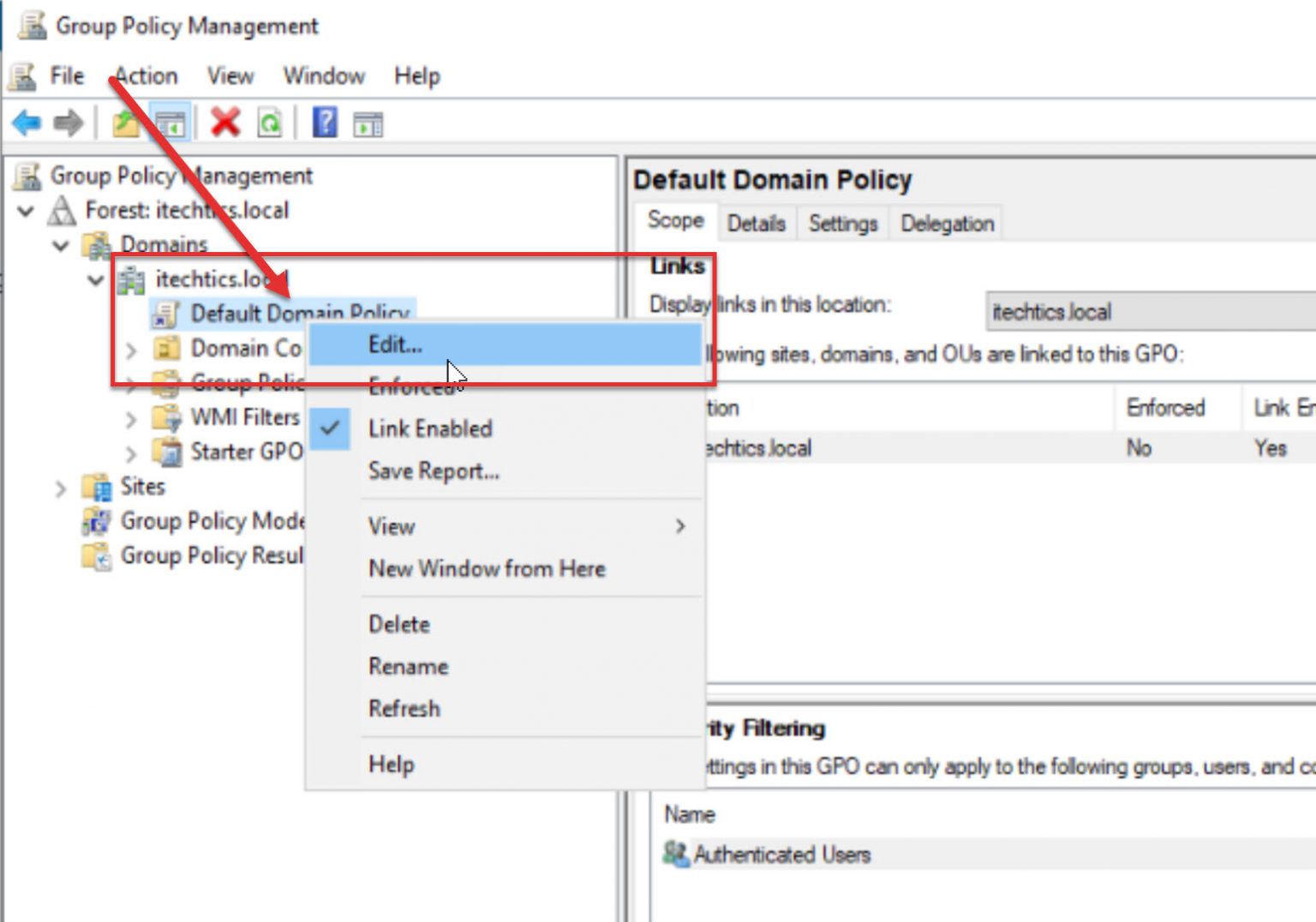Click the Back navigation arrow
1316x922 pixels.
coord(27,123)
